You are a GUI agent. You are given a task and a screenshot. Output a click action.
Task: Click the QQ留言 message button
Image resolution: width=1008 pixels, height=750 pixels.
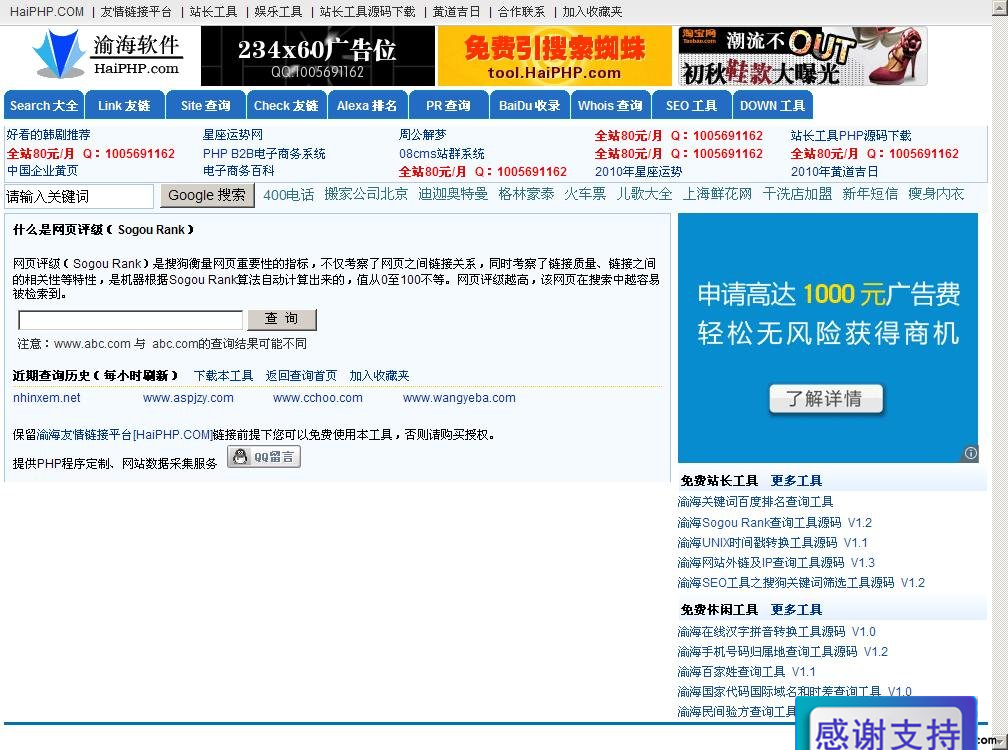(264, 457)
